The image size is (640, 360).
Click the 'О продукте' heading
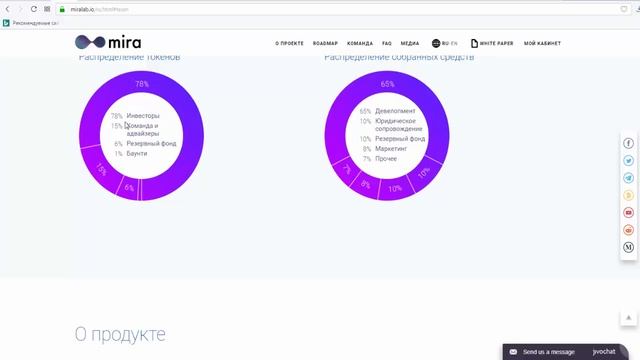tap(120, 335)
